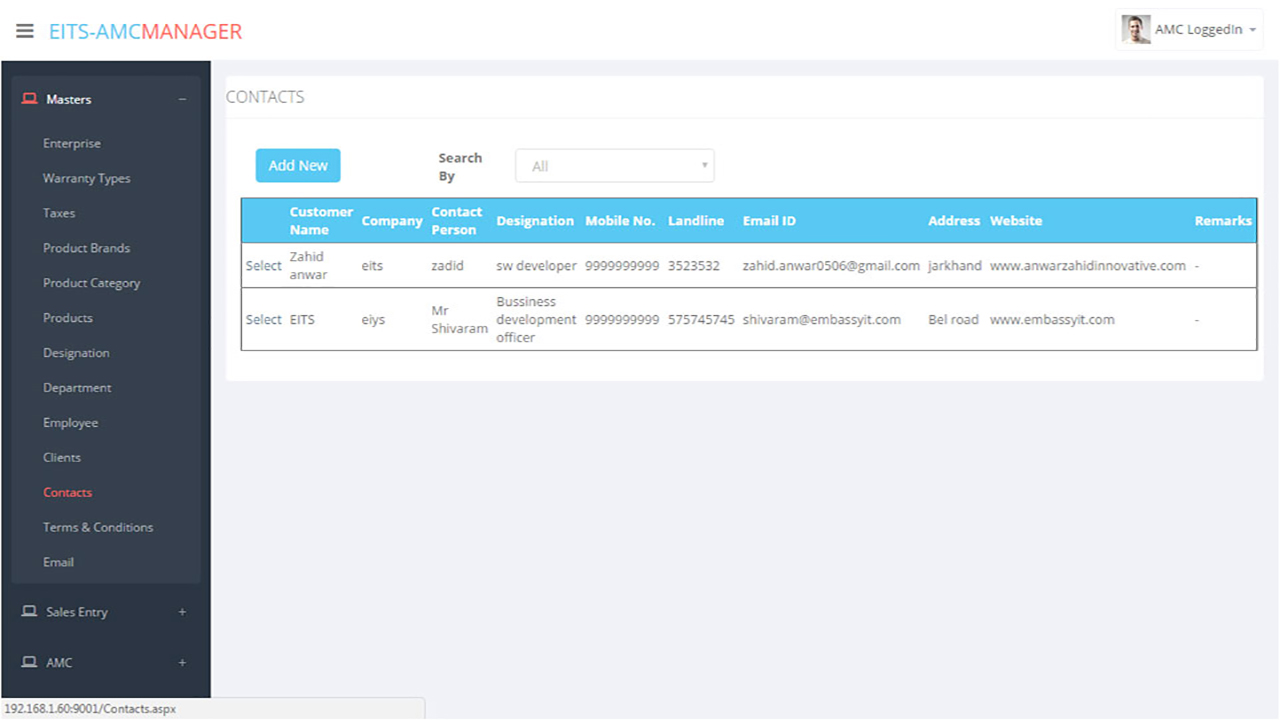Open Enterprise in sidebar
The width and height of the screenshot is (1280, 720).
tap(72, 143)
